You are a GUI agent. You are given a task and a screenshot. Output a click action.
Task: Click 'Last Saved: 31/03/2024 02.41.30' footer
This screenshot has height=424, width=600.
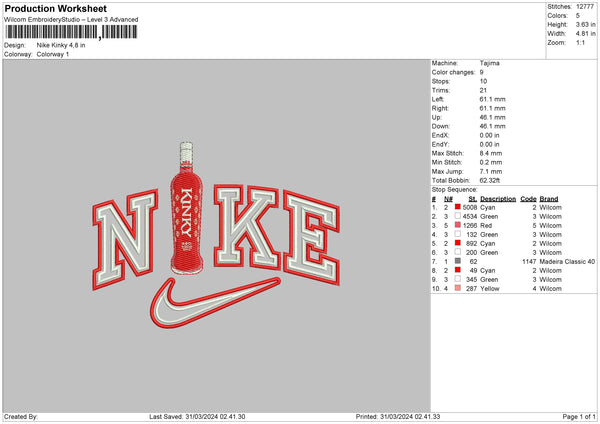(x=197, y=416)
